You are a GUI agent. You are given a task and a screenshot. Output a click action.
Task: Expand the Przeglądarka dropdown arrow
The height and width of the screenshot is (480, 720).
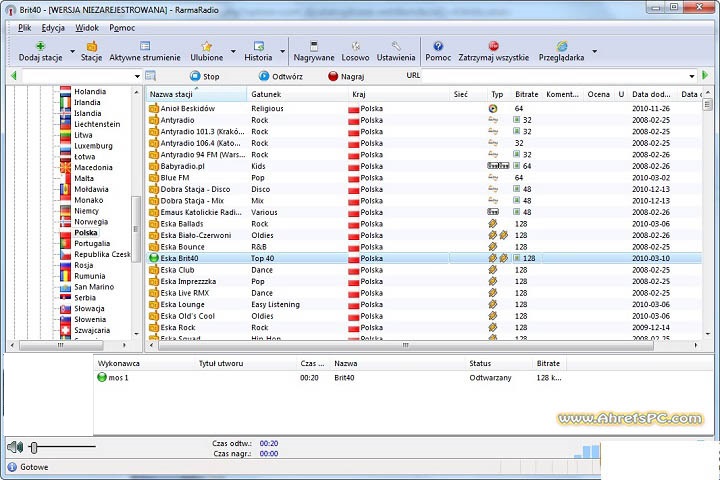coord(595,51)
